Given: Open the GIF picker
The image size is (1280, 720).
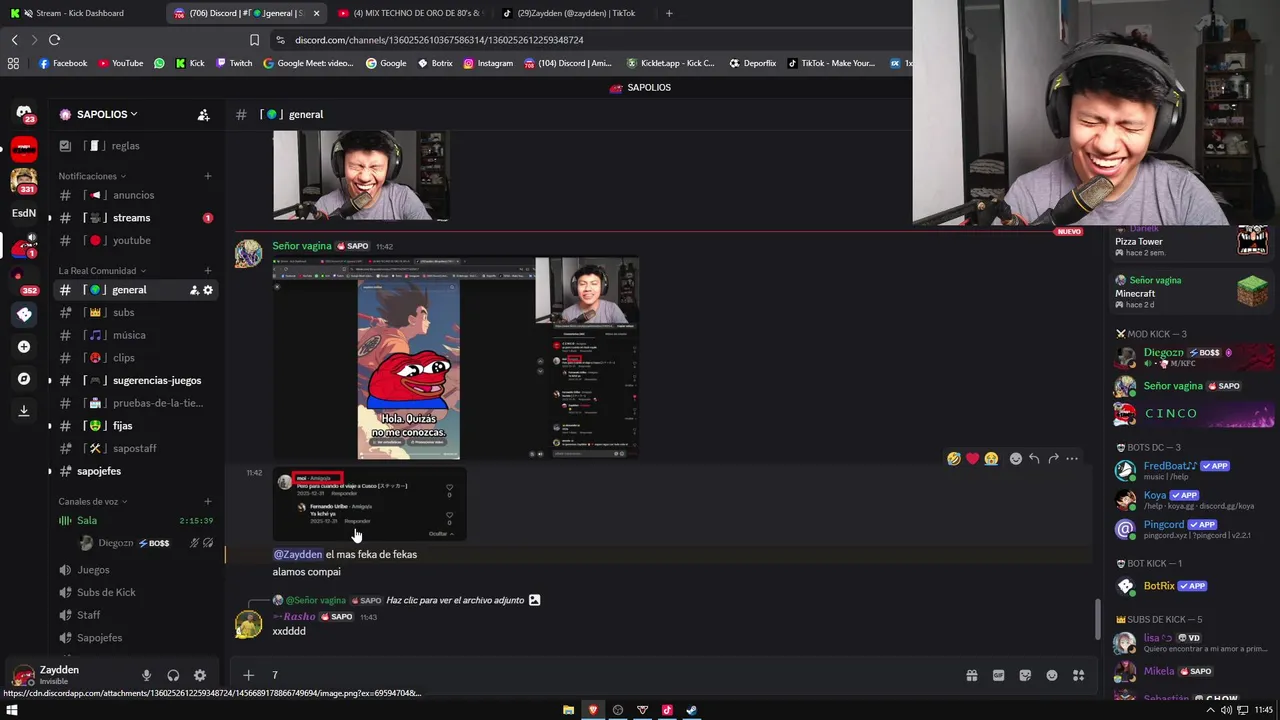Looking at the screenshot, I should pyautogui.click(x=998, y=676).
